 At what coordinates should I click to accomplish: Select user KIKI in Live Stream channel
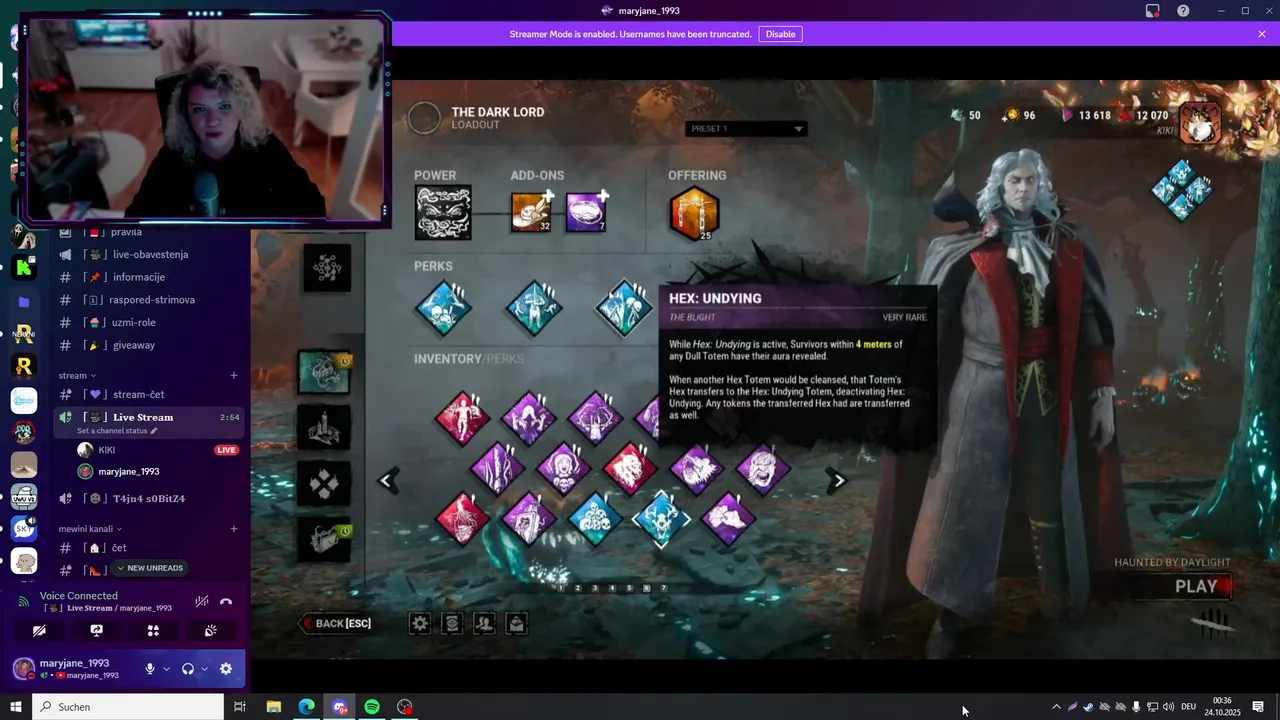pos(149,450)
